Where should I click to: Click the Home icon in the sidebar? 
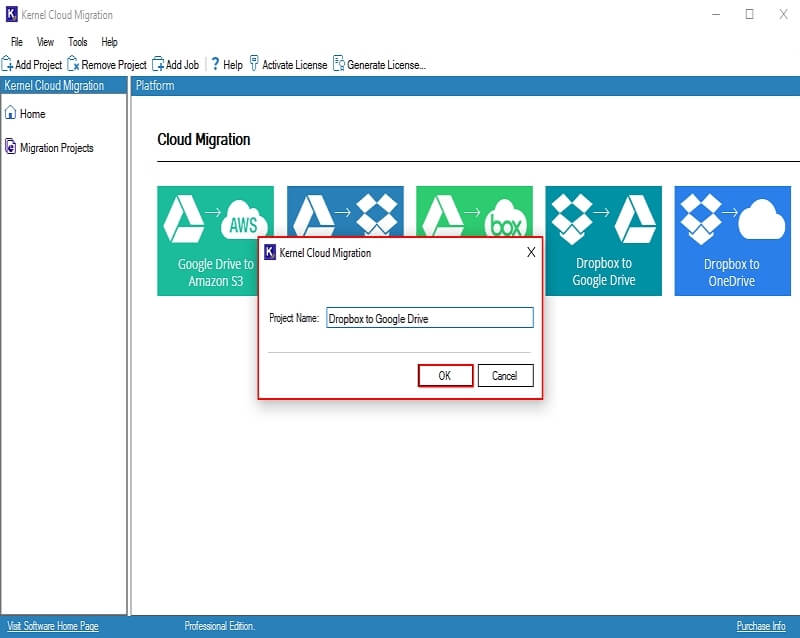[x=10, y=113]
